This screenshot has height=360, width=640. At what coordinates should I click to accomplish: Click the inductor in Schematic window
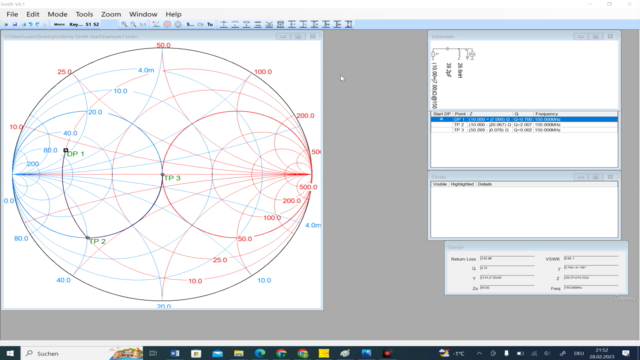point(459,54)
